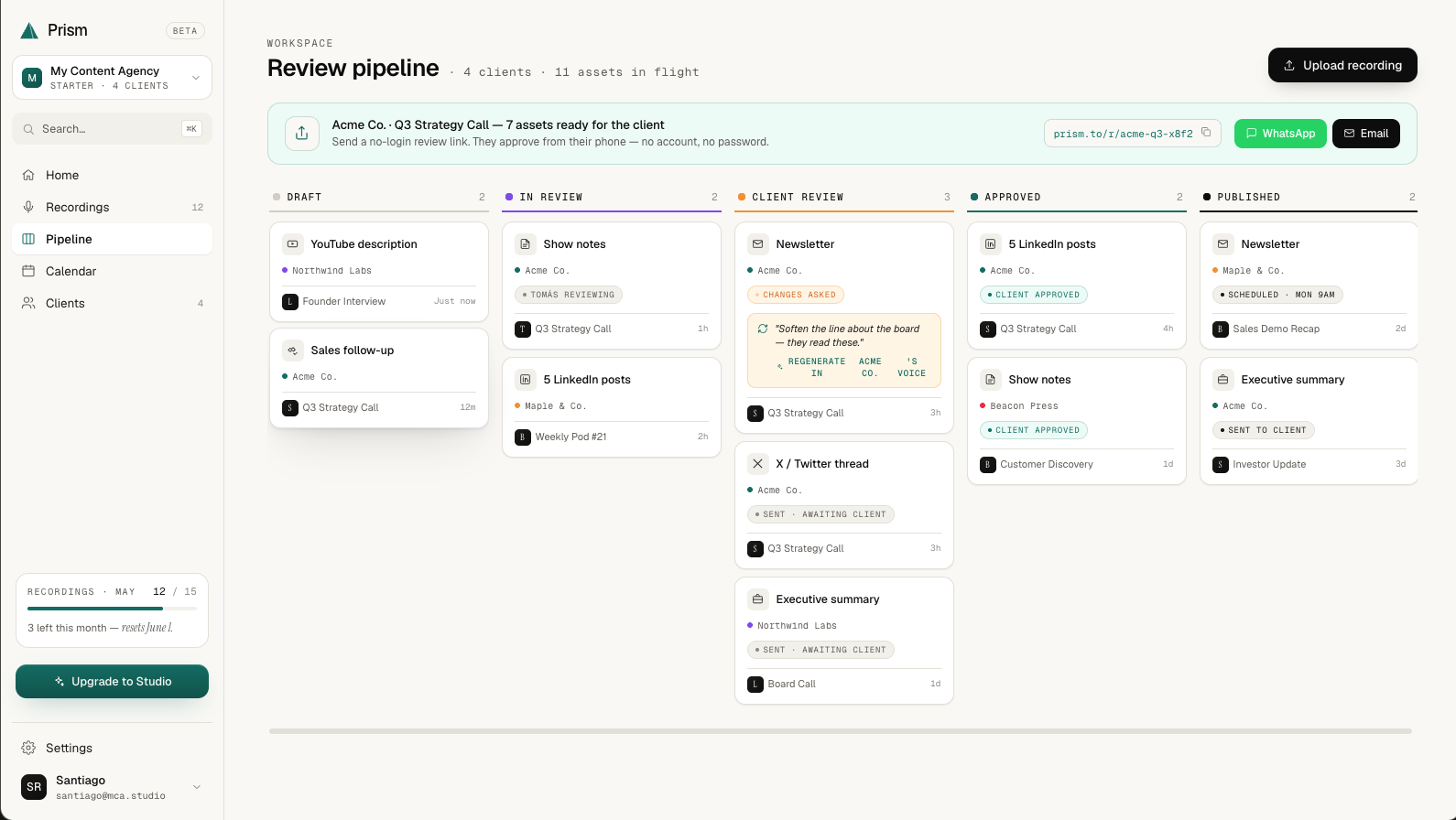Screen dimensions: 1456x820
Task: Click the In Review column header
Action: 612,197
